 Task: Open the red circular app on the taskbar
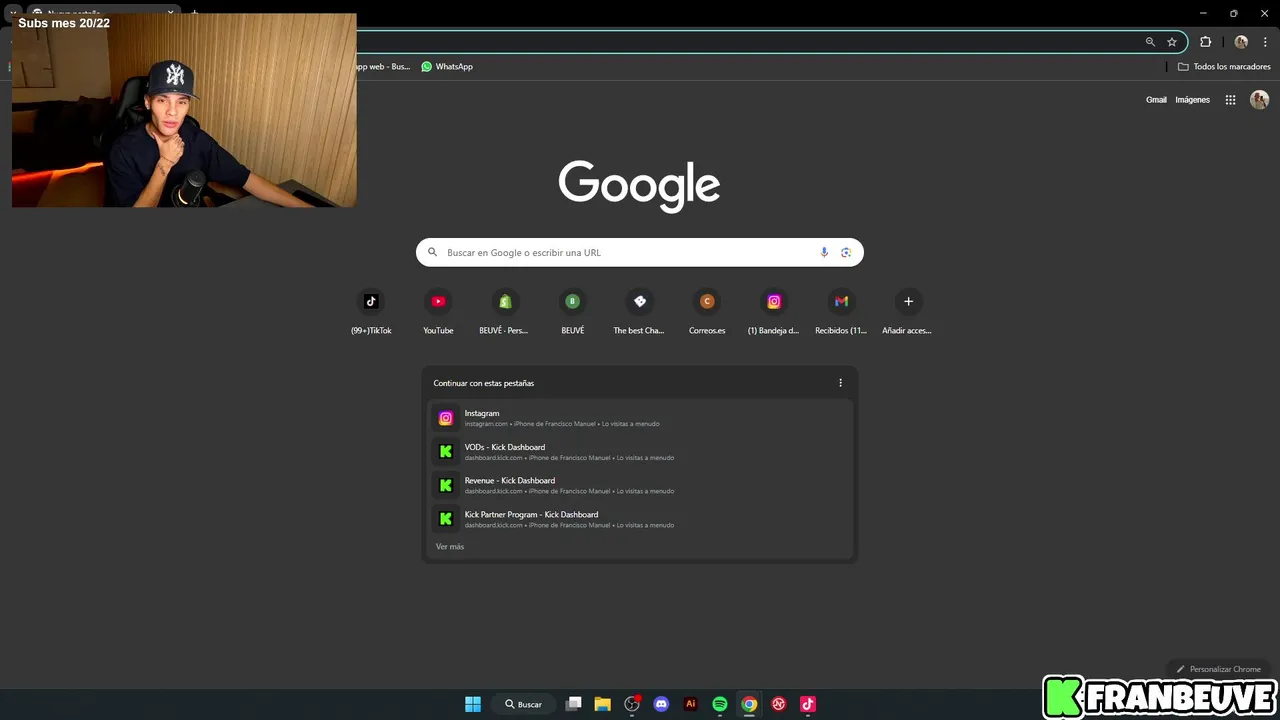779,704
